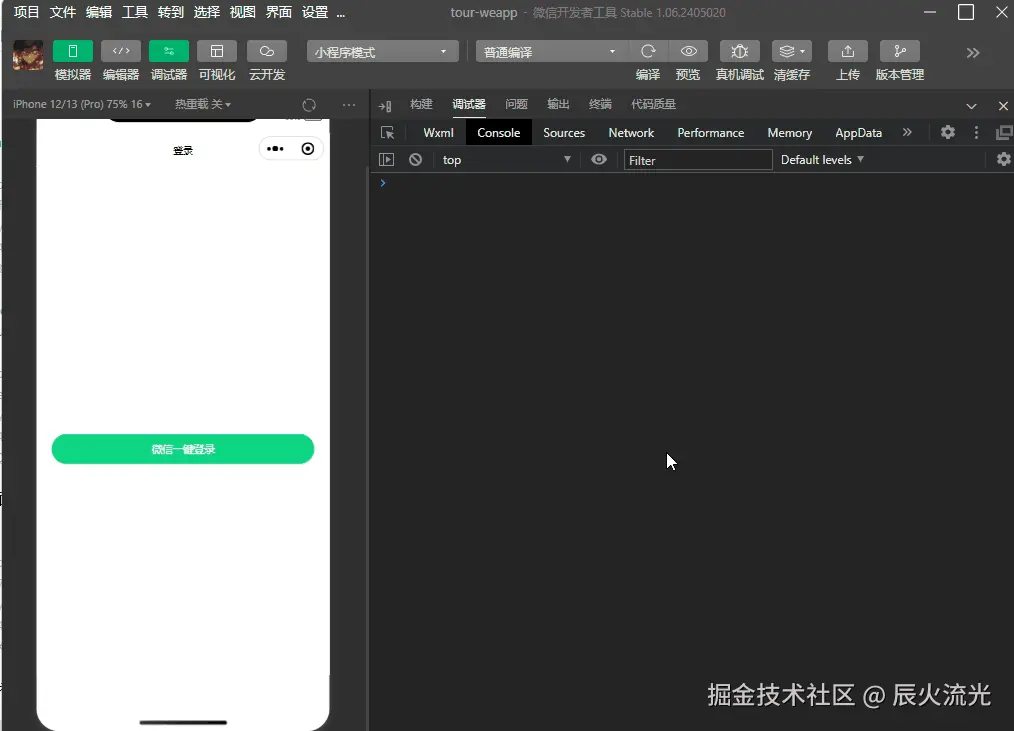Open the 工具 menu
Image resolution: width=1014 pixels, height=731 pixels.
[134, 12]
